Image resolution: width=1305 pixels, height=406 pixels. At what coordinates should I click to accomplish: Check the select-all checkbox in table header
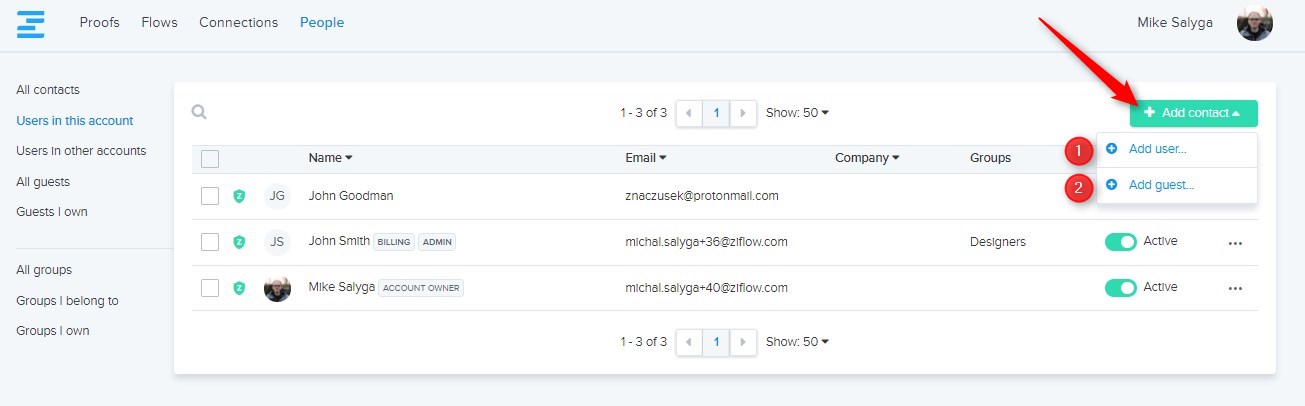click(x=210, y=158)
